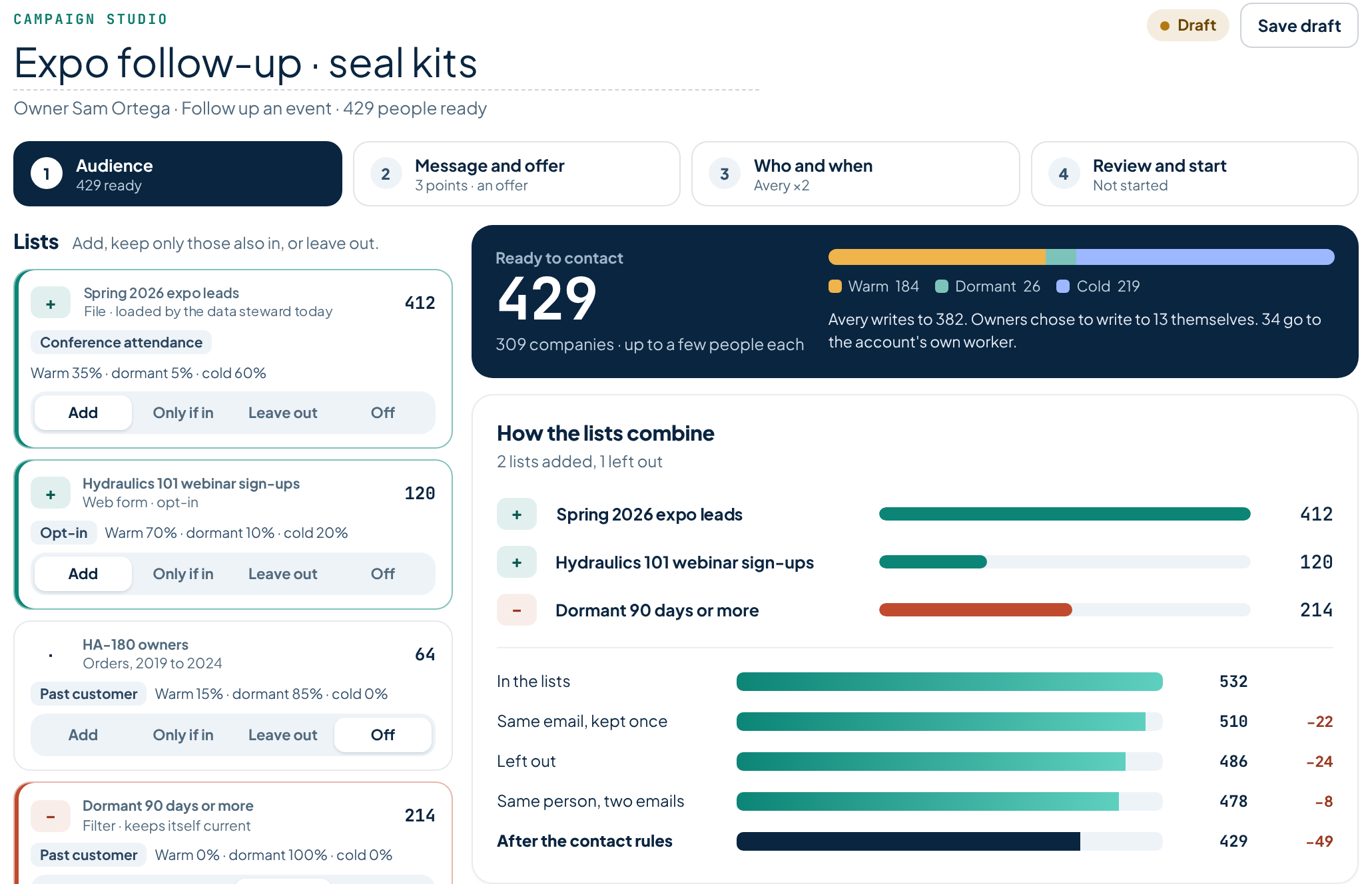The width and height of the screenshot is (1372, 884).
Task: Open the Review and start step
Action: 1195,174
